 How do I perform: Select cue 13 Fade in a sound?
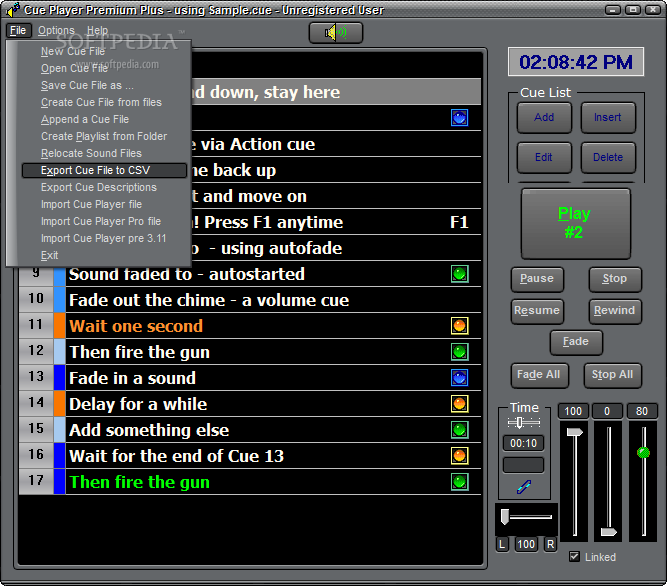coord(250,378)
